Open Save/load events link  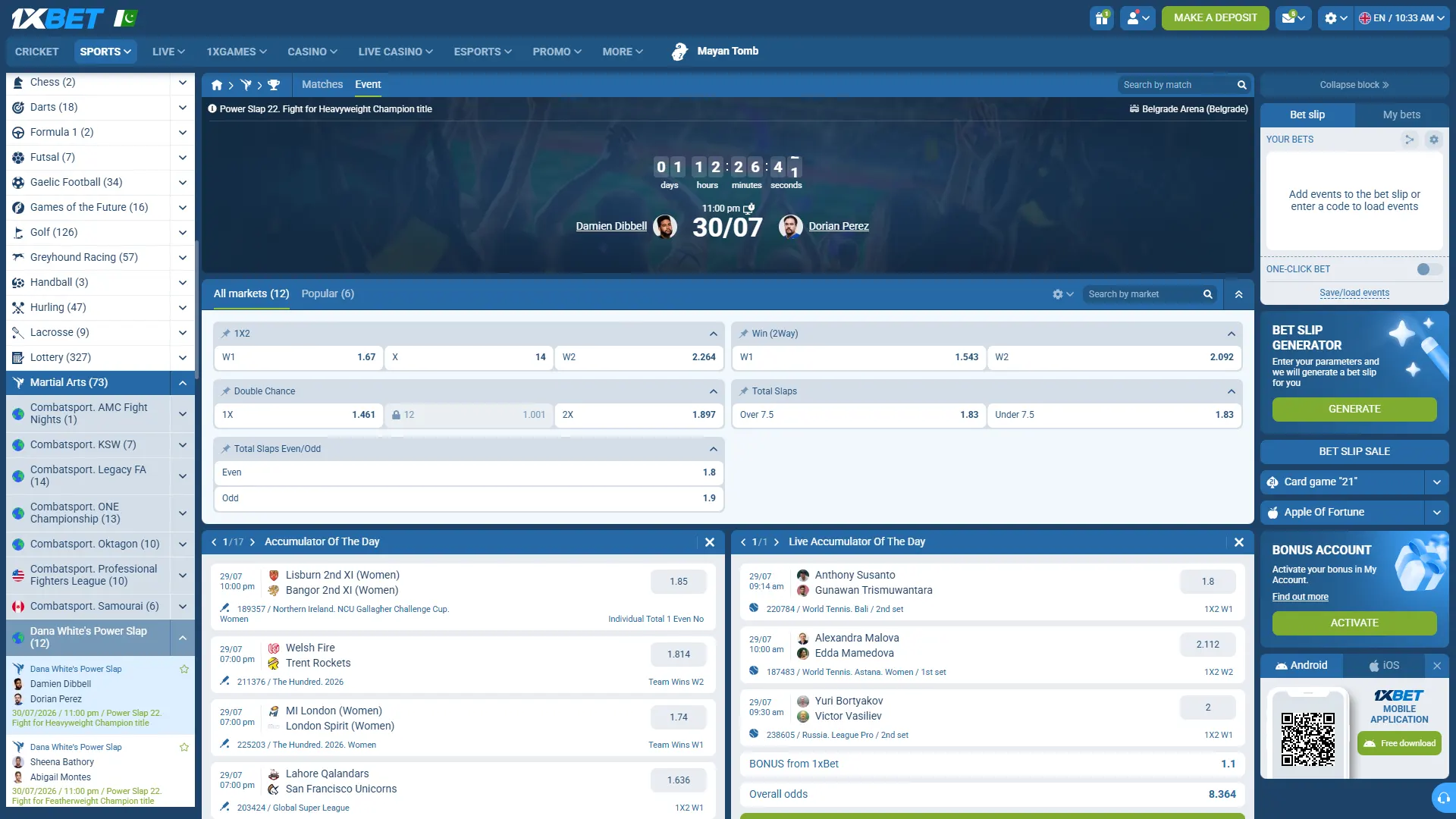1354,293
